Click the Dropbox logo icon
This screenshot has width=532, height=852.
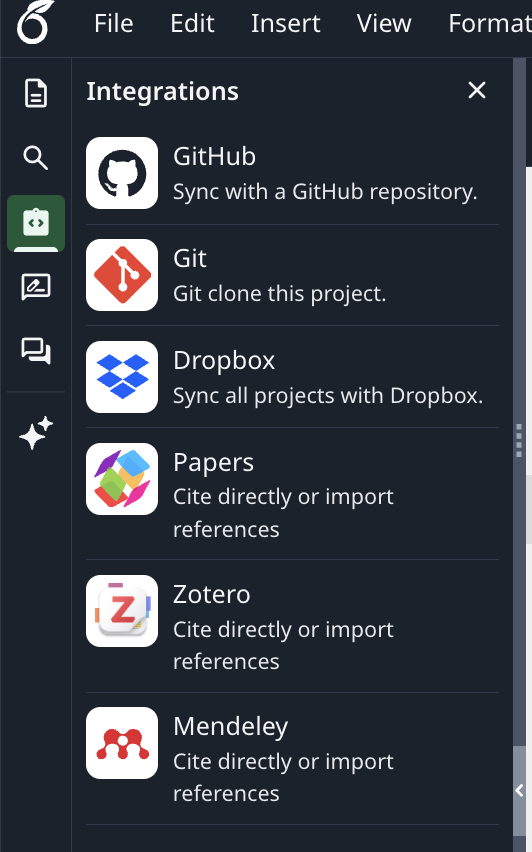(x=122, y=377)
